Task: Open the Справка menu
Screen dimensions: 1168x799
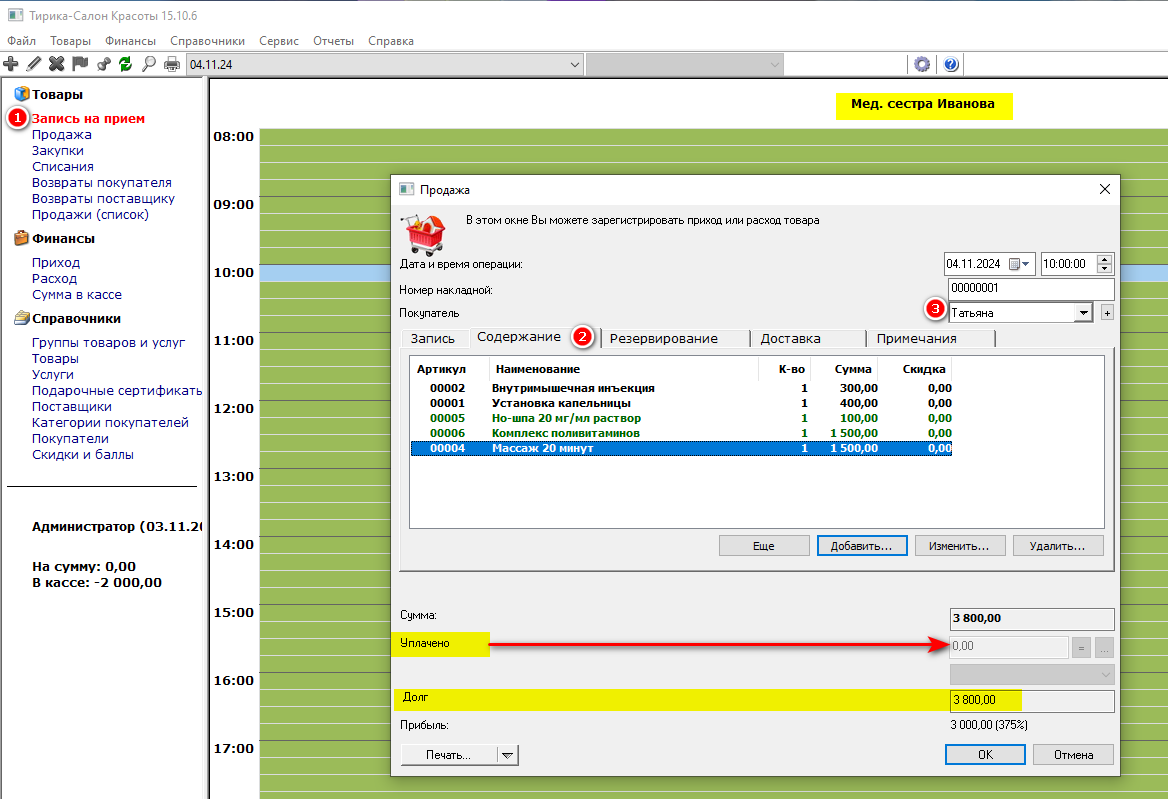Action: click(x=390, y=41)
